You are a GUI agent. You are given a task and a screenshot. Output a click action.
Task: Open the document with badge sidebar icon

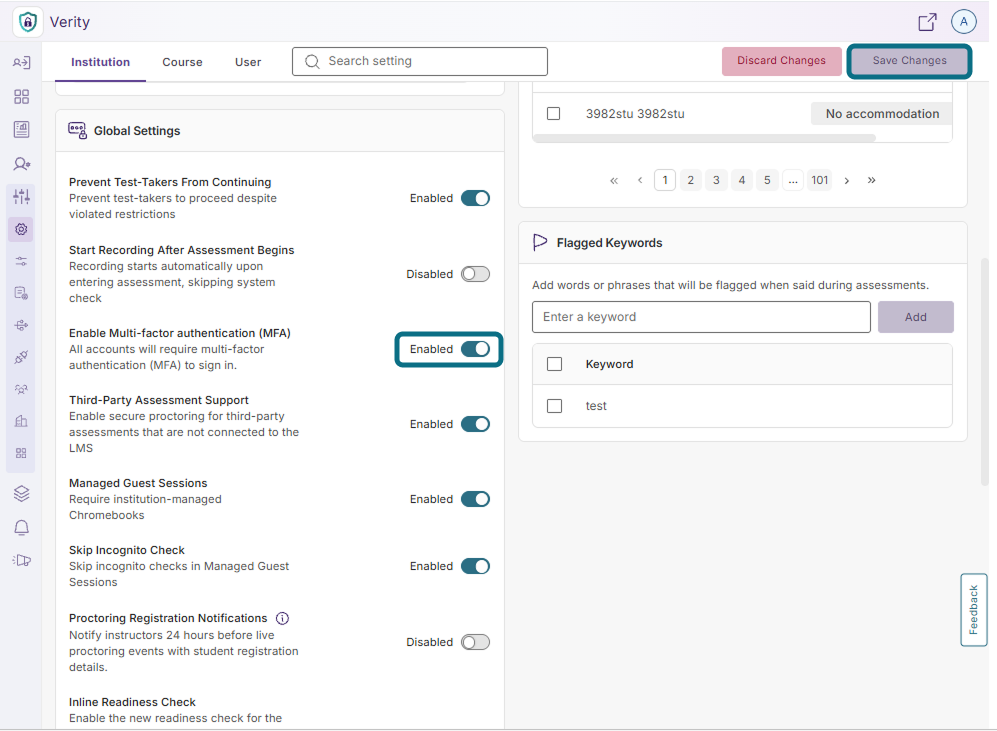(21, 293)
